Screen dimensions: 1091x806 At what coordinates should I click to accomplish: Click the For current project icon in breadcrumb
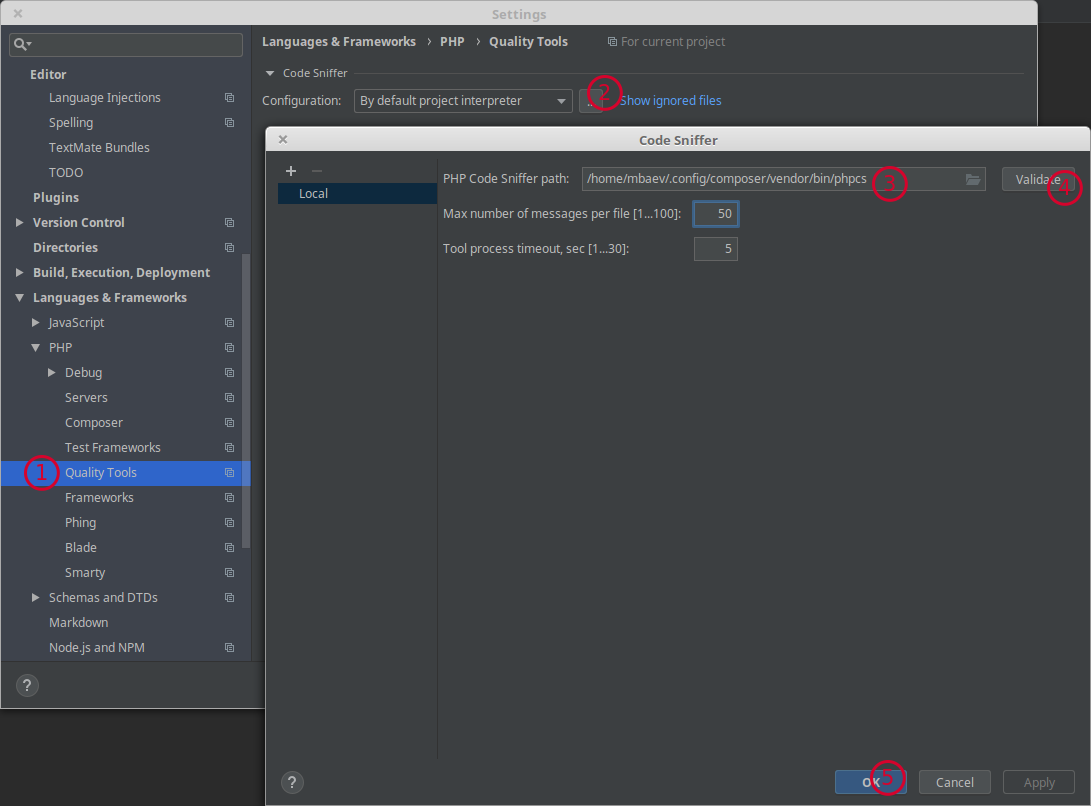coord(612,42)
